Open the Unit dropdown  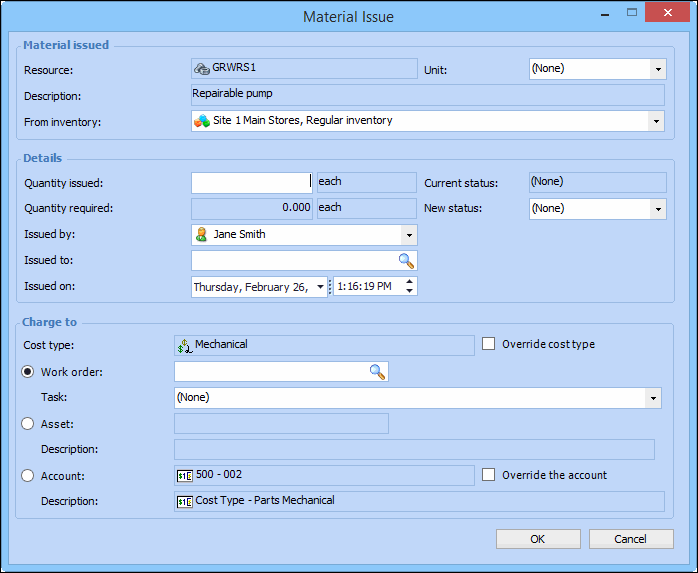pyautogui.click(x=657, y=69)
